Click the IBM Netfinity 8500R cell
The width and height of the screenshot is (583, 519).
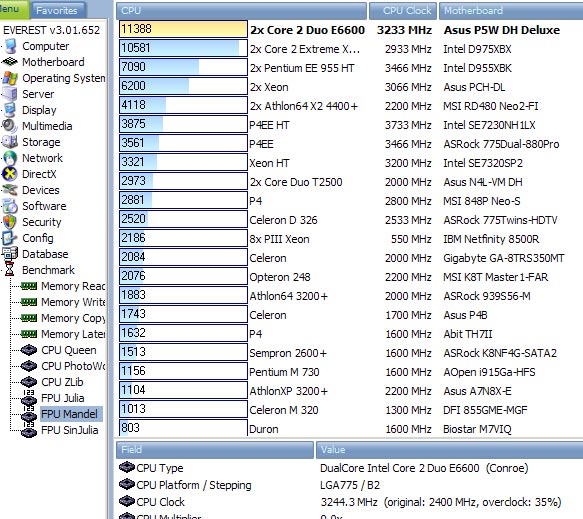[x=491, y=239]
